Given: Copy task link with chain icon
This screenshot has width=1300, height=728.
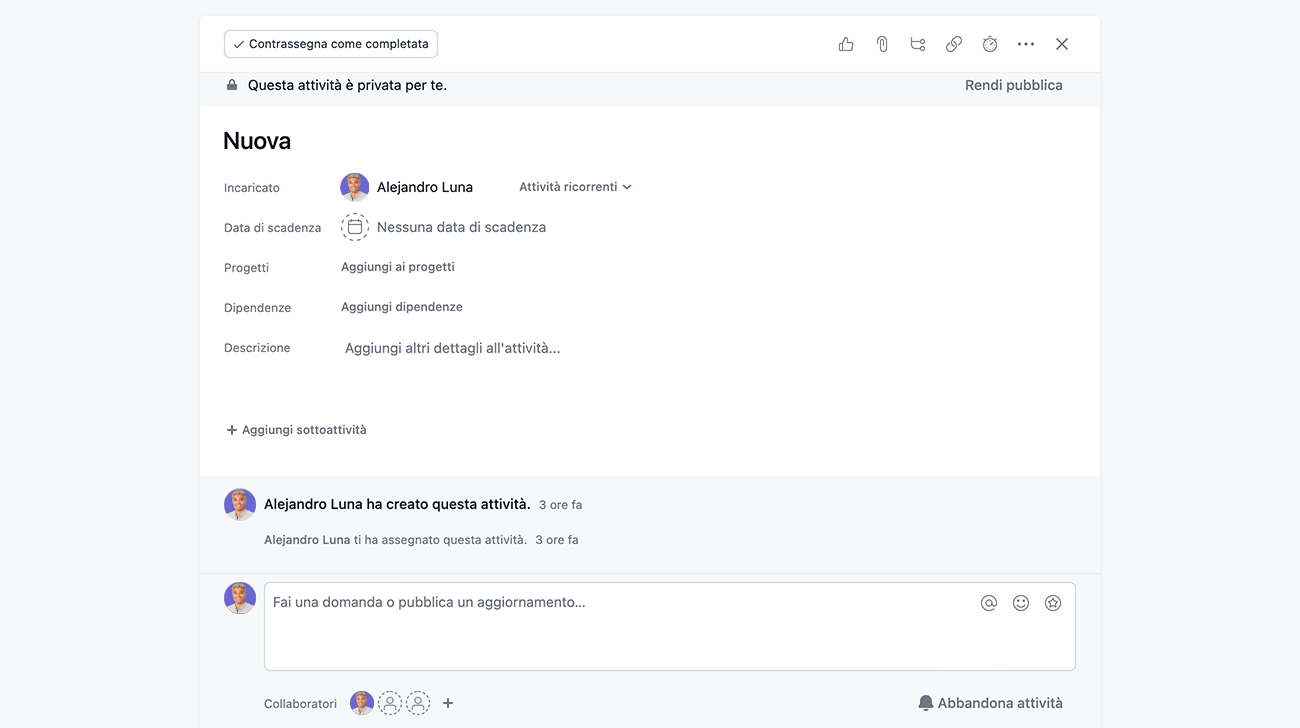Looking at the screenshot, I should click(x=954, y=44).
